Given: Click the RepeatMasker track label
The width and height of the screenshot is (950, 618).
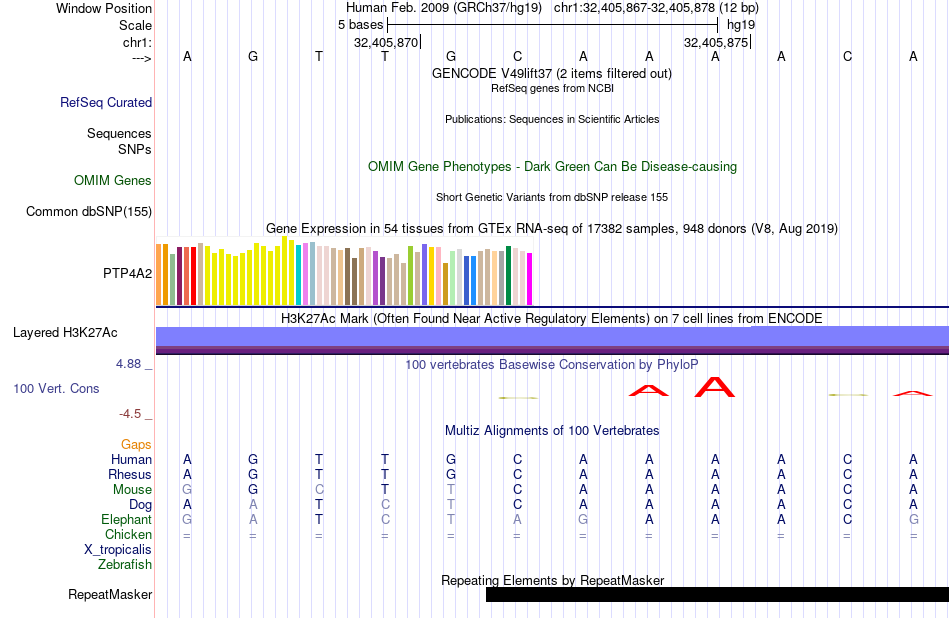Looking at the screenshot, I should pyautogui.click(x=110, y=594).
